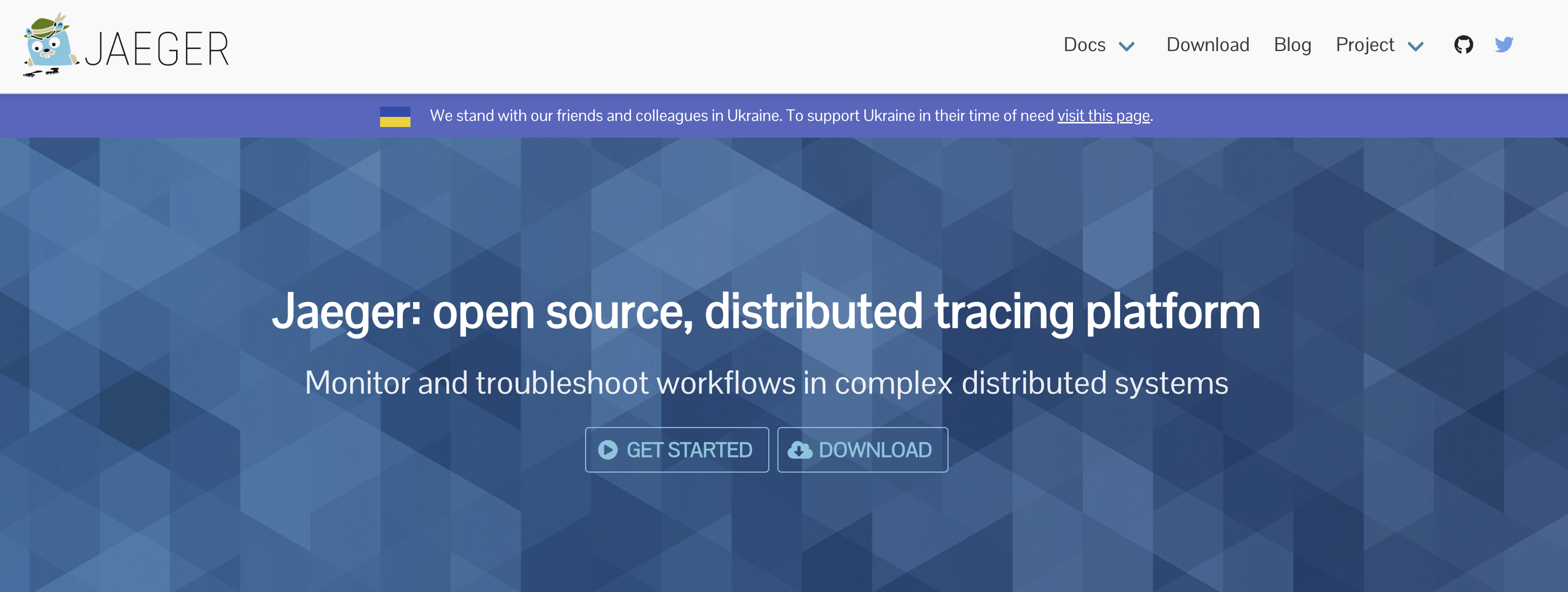Expand the chevron next to Docs
The image size is (1568, 592).
[x=1127, y=46]
